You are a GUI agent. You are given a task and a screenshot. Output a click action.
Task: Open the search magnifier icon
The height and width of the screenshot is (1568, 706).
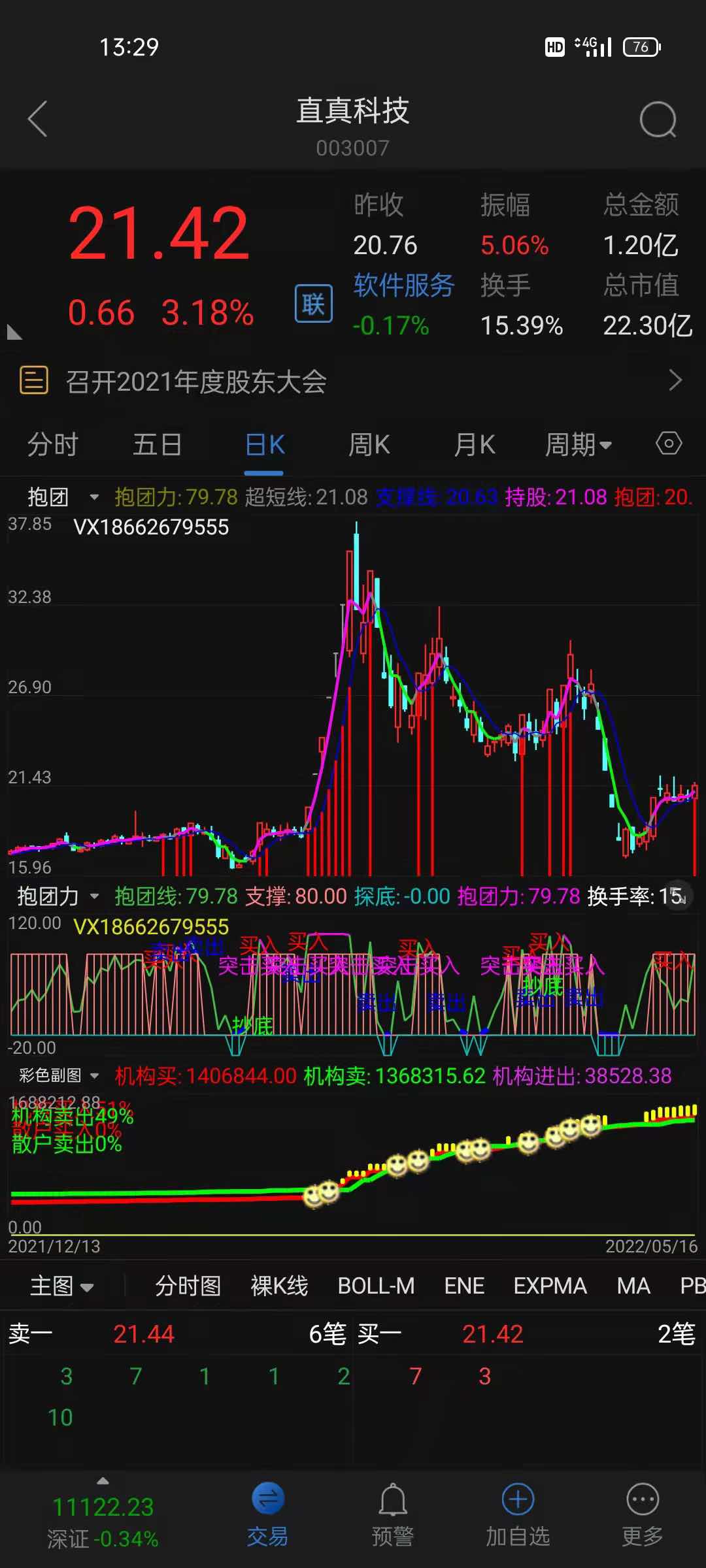click(x=658, y=120)
